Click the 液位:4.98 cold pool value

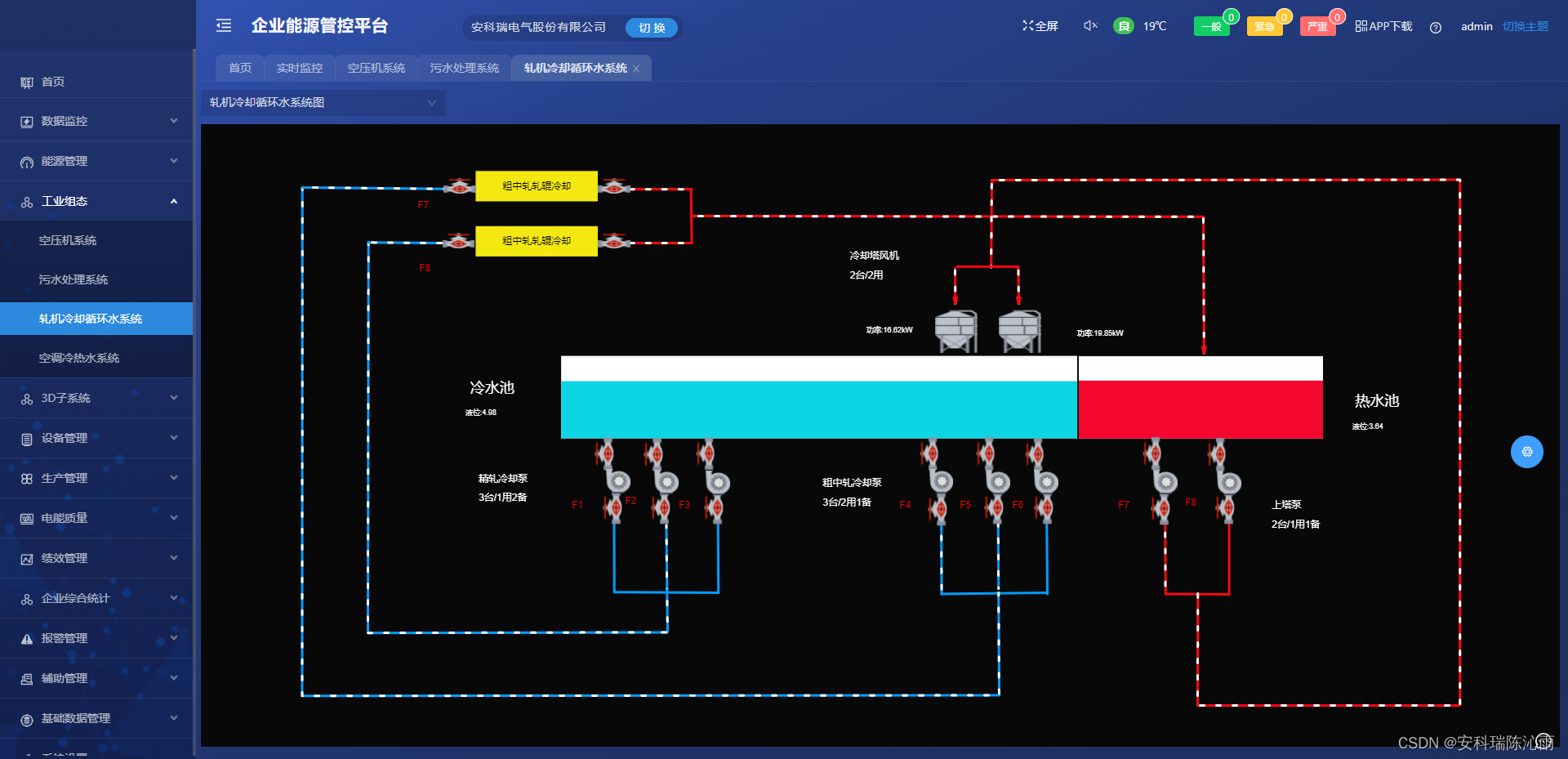pos(481,413)
